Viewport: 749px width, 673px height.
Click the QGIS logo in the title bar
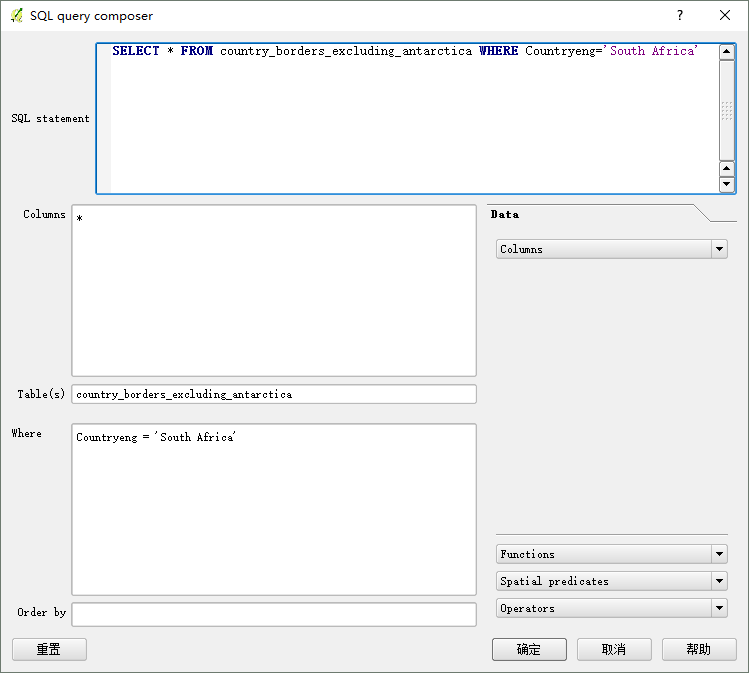pos(17,16)
